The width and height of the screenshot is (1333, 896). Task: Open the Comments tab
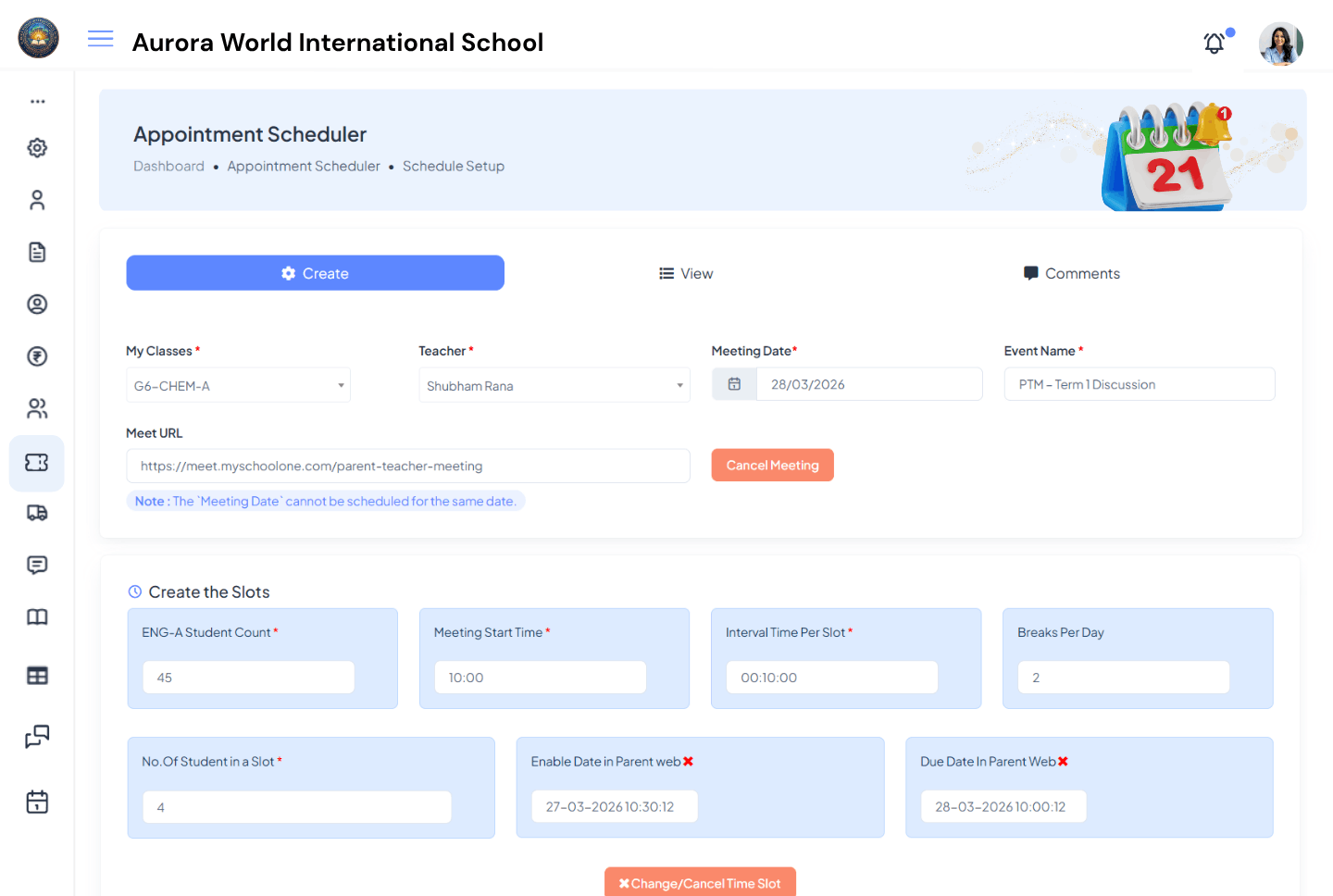pyautogui.click(x=1071, y=272)
